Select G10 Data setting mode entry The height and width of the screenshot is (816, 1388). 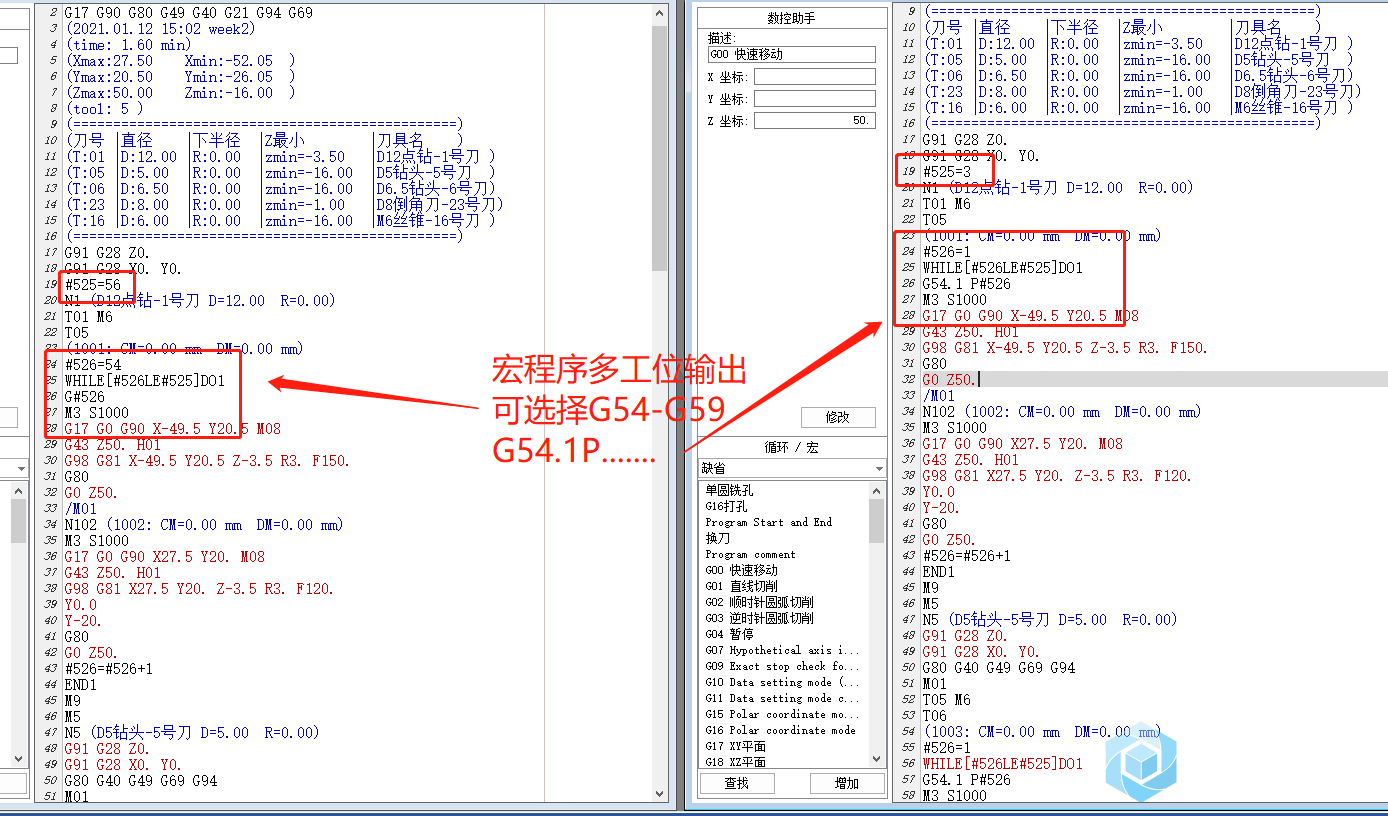(x=782, y=682)
